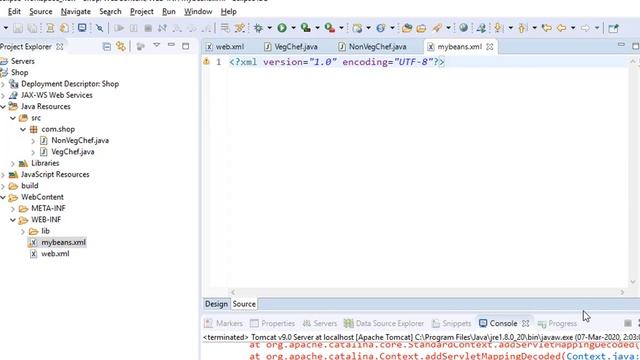
Task: Click the Disconnect debug icon
Action: (162, 28)
